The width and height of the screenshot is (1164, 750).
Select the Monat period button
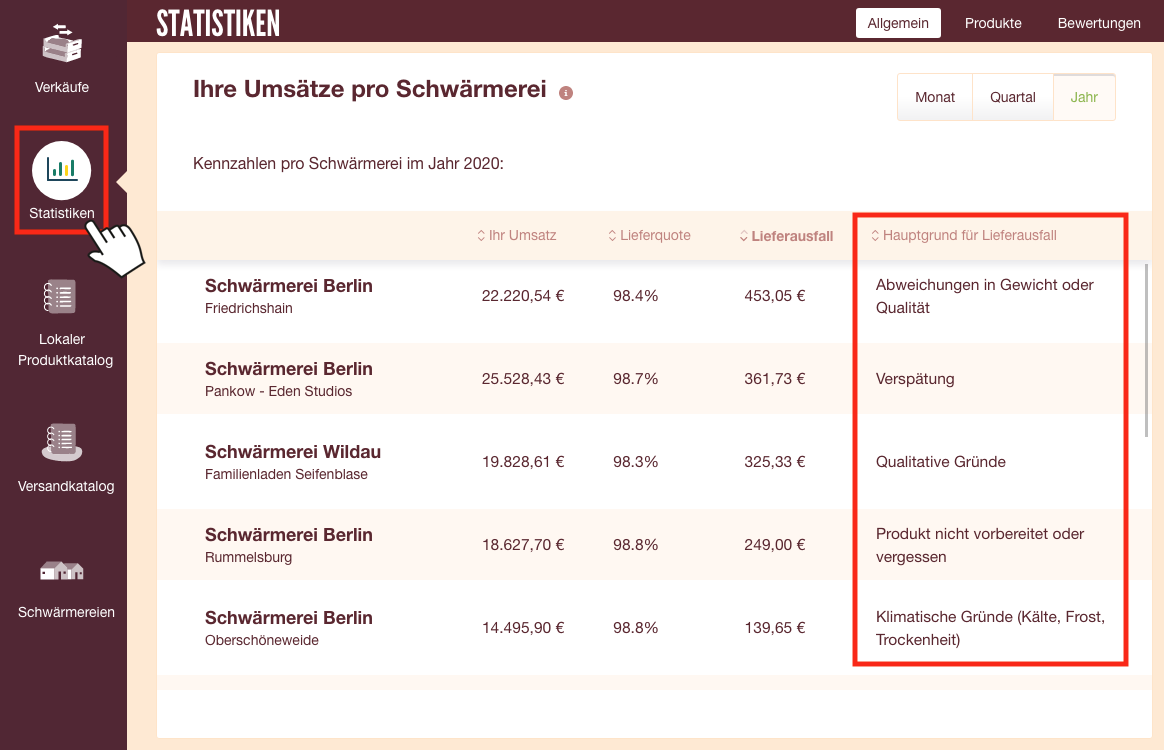pyautogui.click(x=935, y=97)
